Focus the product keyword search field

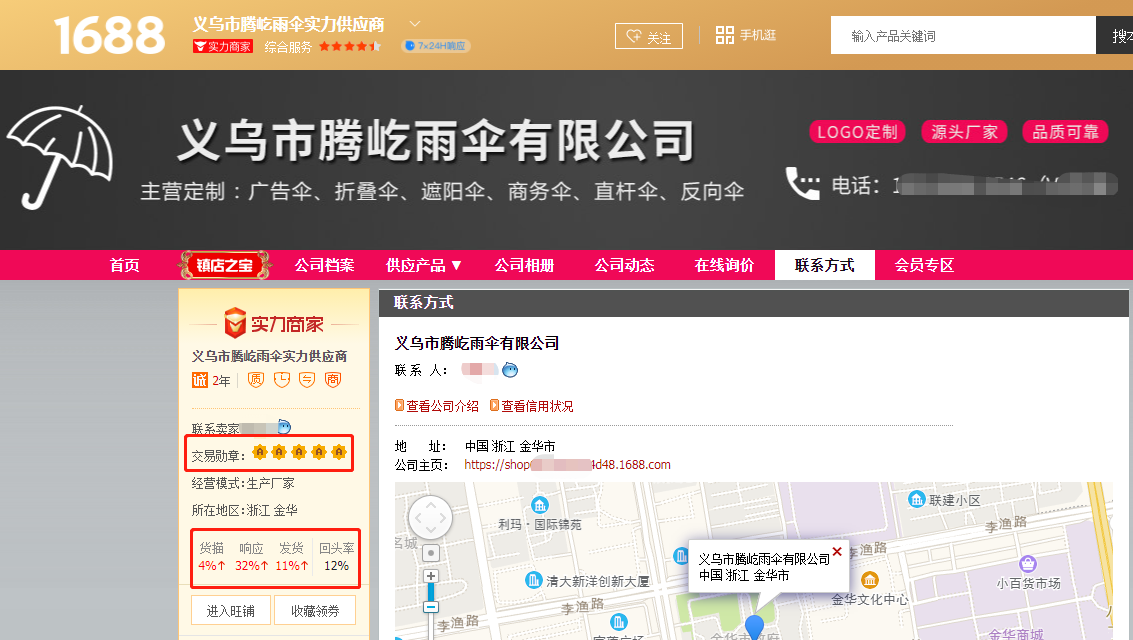pos(962,35)
